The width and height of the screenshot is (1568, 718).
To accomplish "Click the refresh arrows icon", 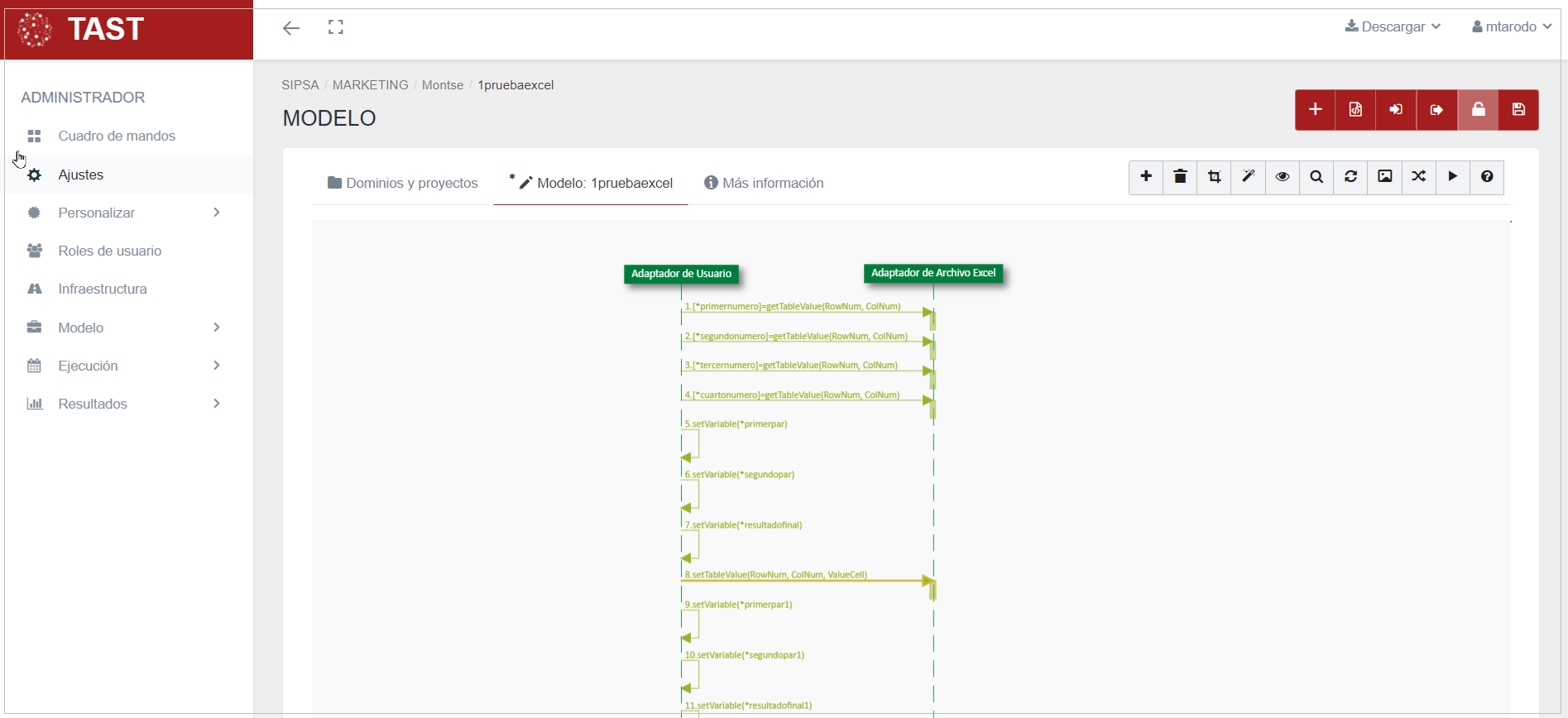I will pos(1350,177).
